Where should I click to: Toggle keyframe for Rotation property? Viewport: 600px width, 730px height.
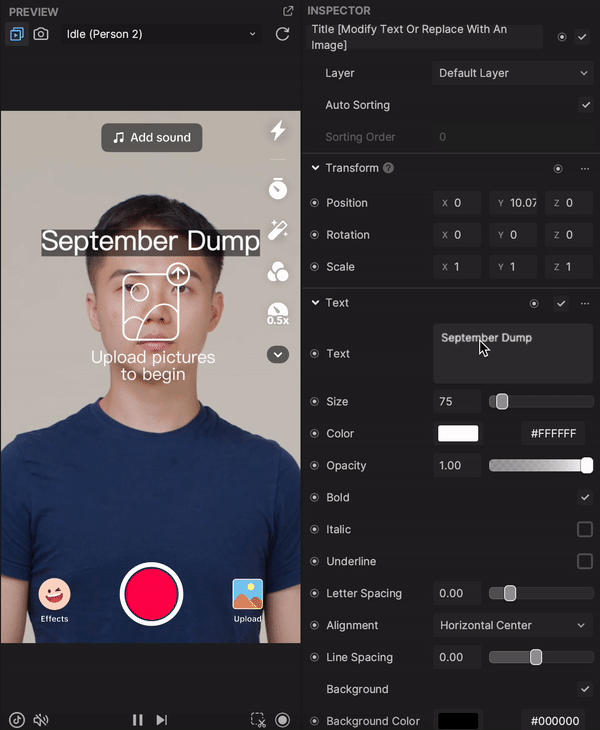pos(315,235)
